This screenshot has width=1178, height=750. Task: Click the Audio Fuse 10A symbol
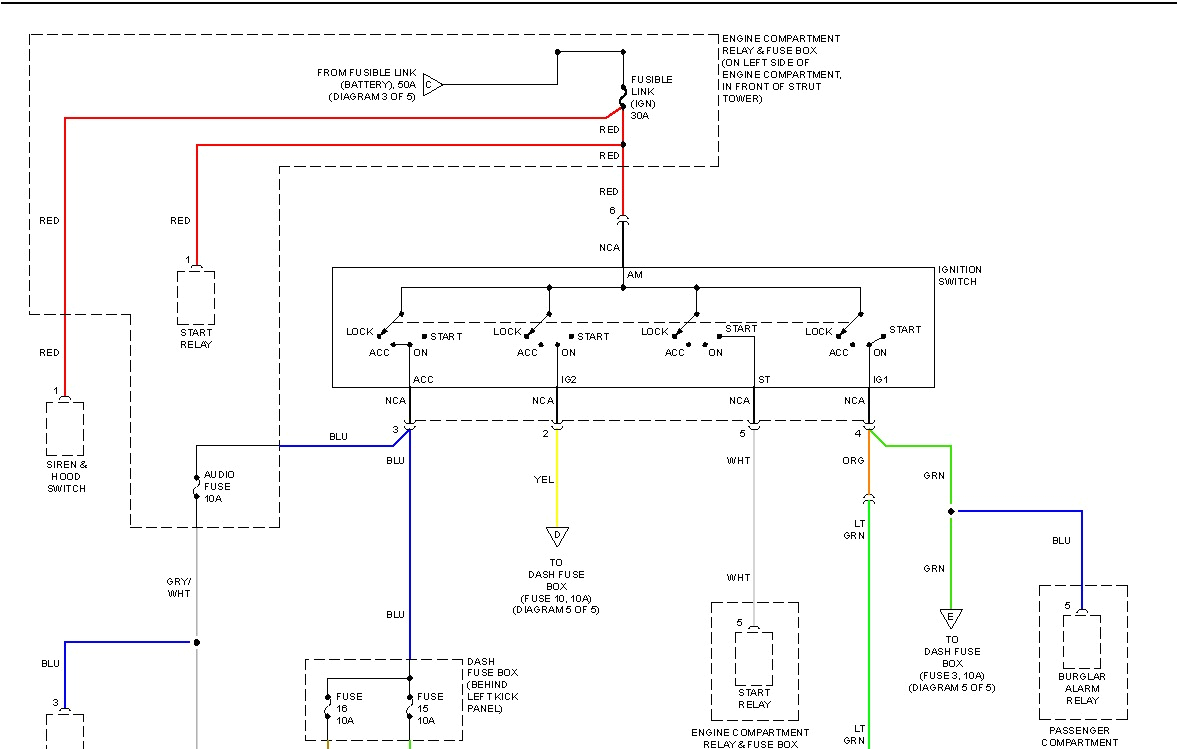coord(196,487)
